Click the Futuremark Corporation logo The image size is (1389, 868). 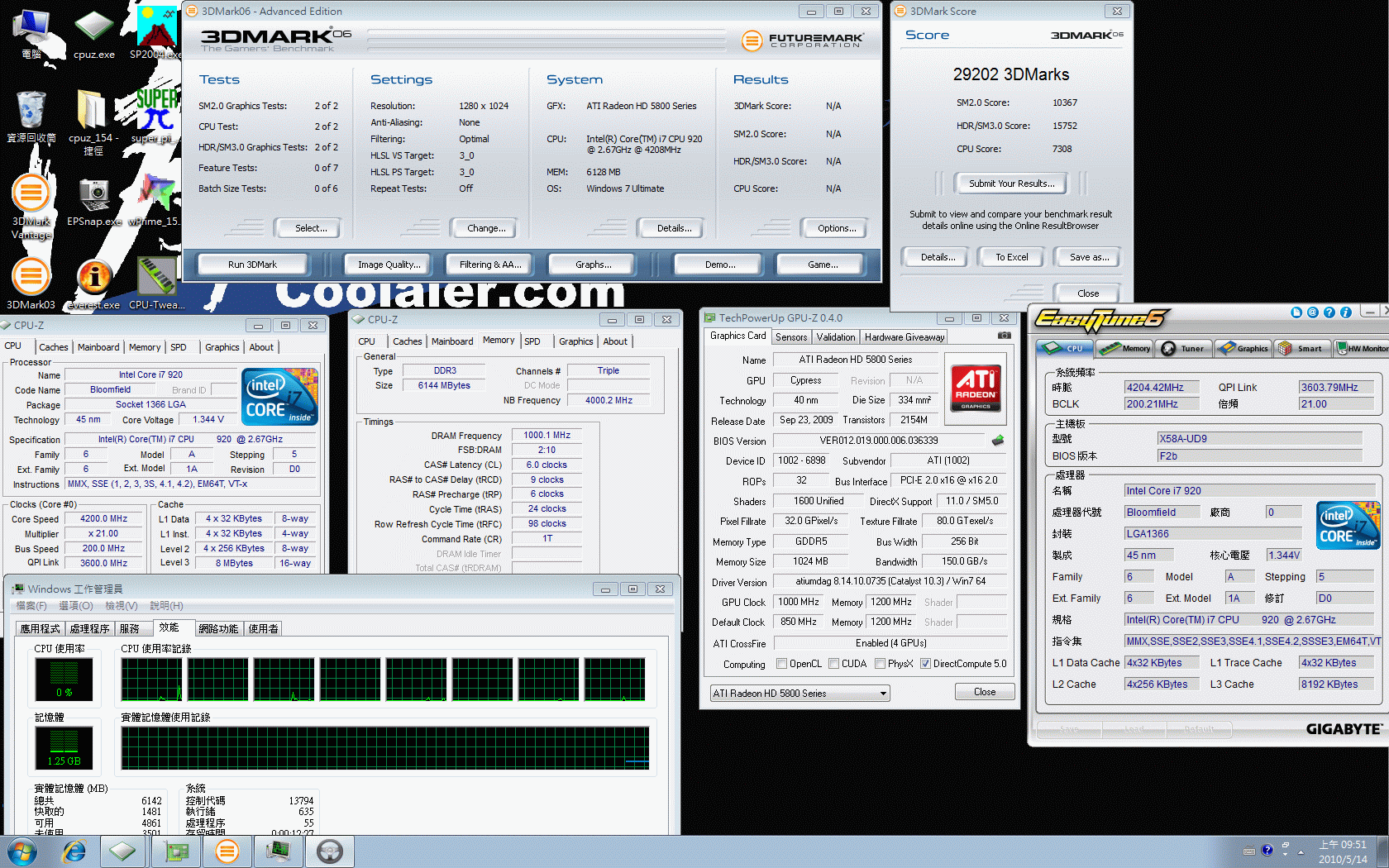802,40
